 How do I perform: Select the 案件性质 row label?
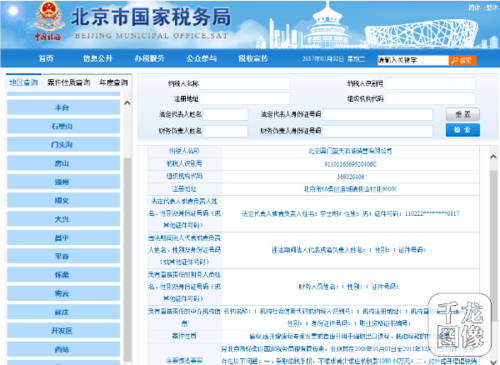pos(184,336)
